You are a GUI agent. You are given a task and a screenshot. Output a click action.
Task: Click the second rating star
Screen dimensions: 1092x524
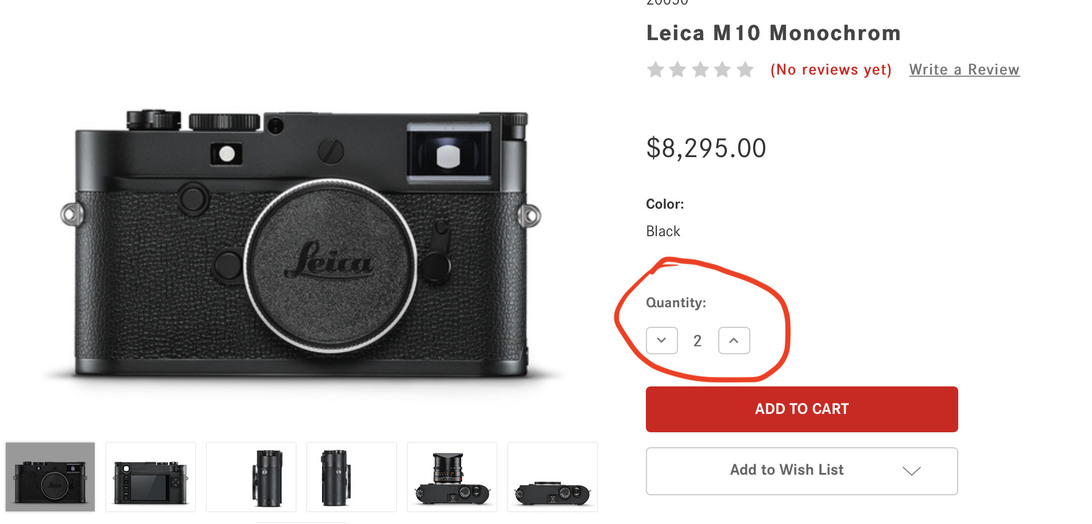[678, 70]
